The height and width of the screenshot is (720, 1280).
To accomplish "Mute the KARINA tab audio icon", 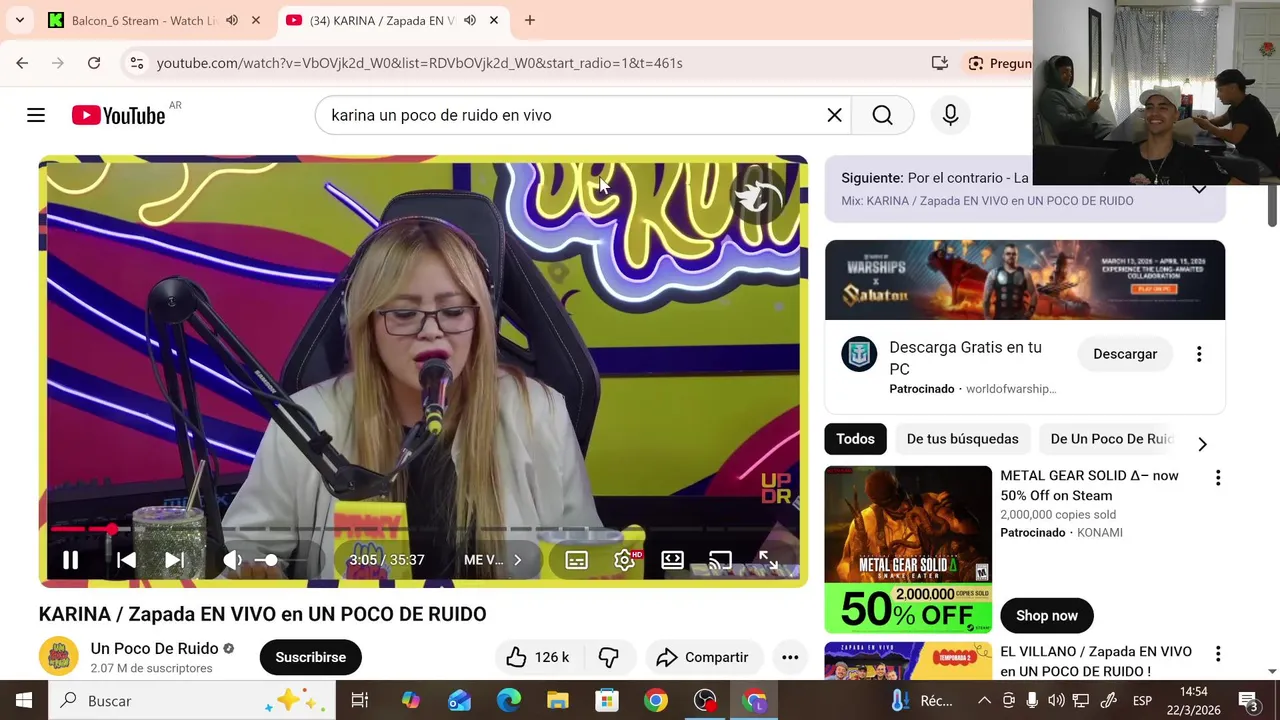I will pyautogui.click(x=470, y=20).
